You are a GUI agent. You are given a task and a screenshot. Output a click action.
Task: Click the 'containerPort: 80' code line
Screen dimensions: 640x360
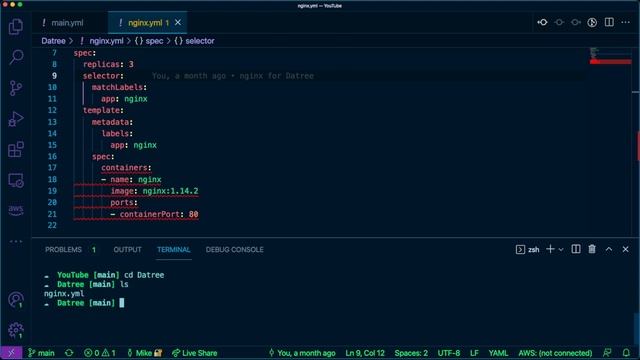click(x=155, y=214)
